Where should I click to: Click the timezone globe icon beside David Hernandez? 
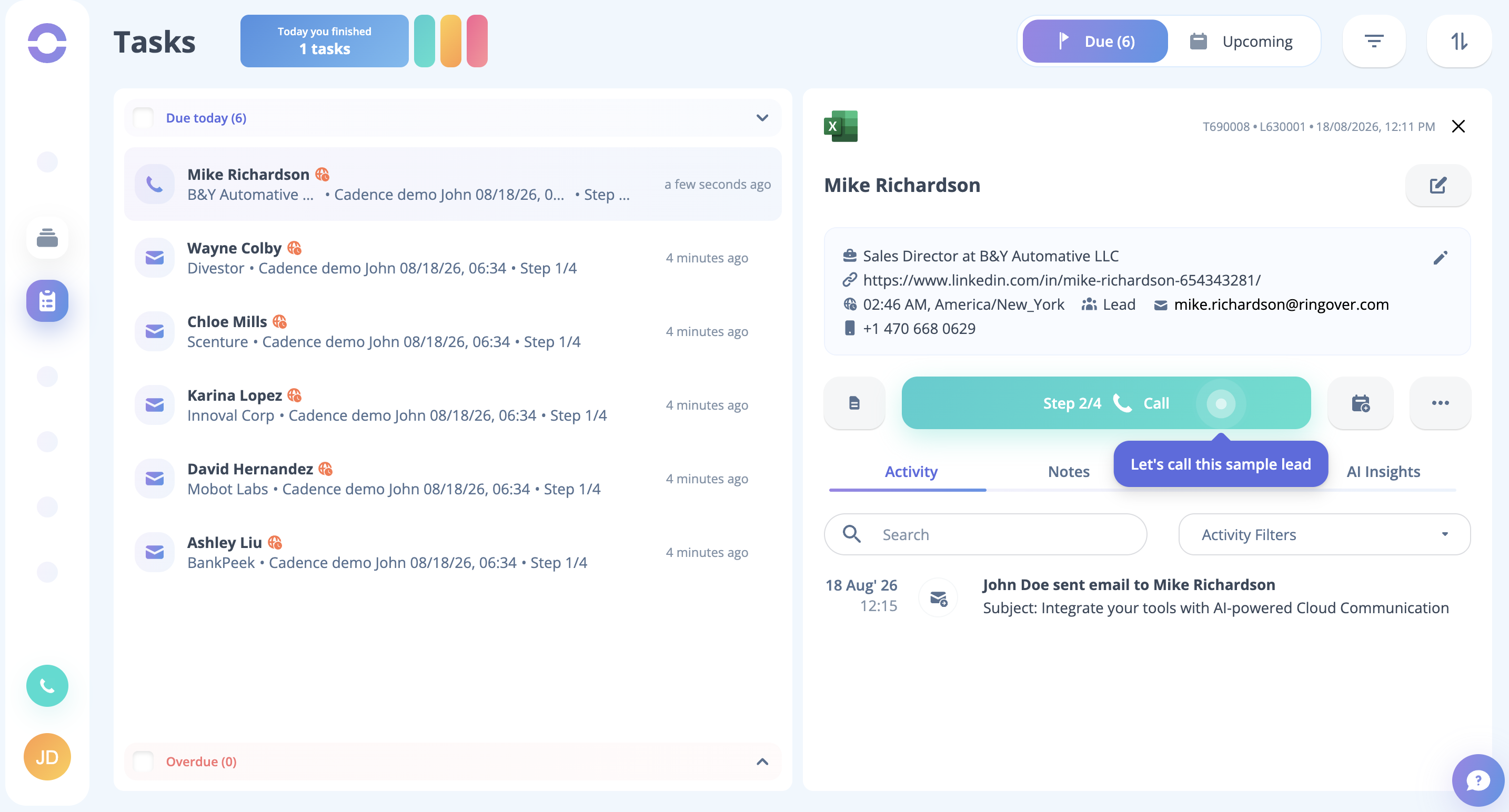click(326, 470)
